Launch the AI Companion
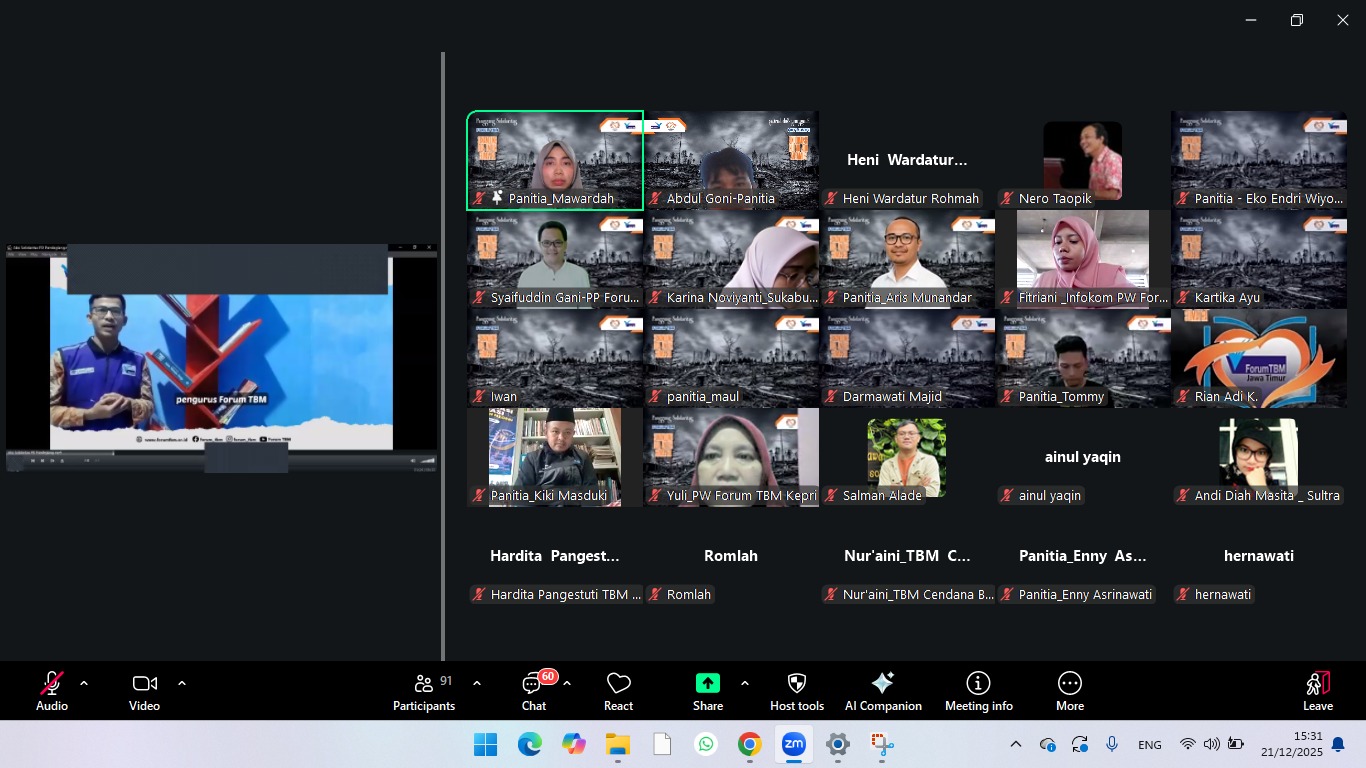This screenshot has height=768, width=1366. [883, 691]
